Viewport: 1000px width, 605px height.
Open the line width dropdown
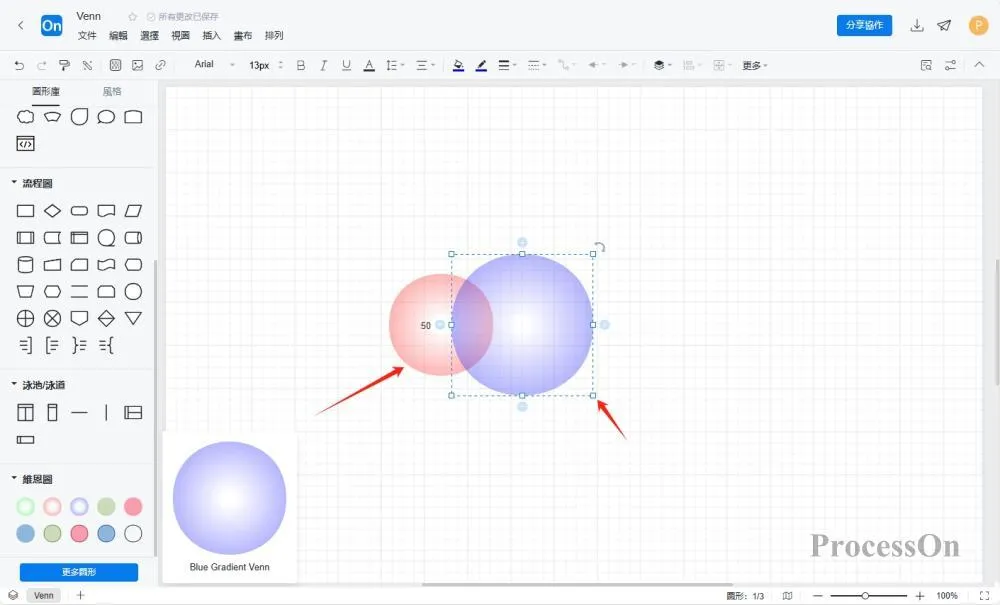[507, 65]
